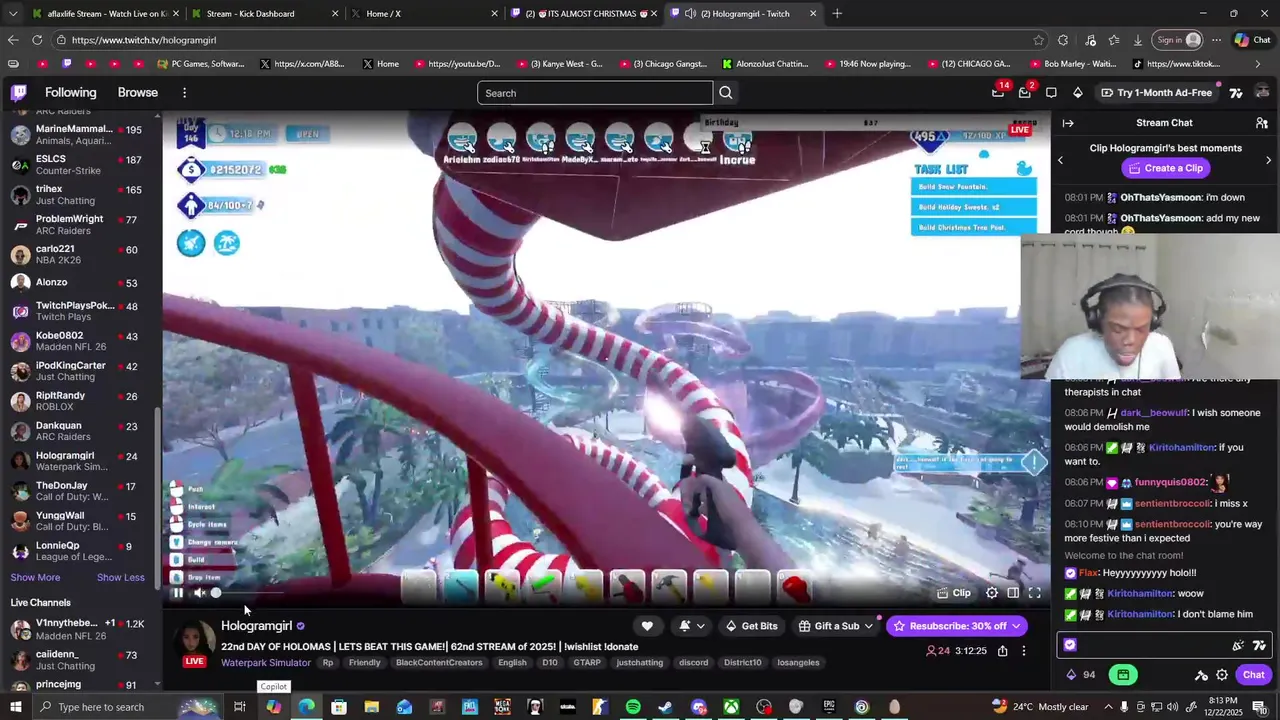Open Steam from the taskbar

(x=665, y=707)
